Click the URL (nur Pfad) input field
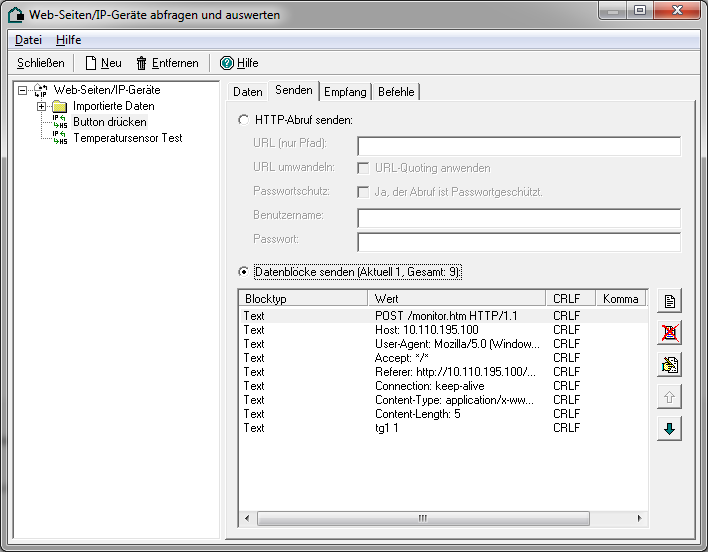The width and height of the screenshot is (708, 552). 519,146
